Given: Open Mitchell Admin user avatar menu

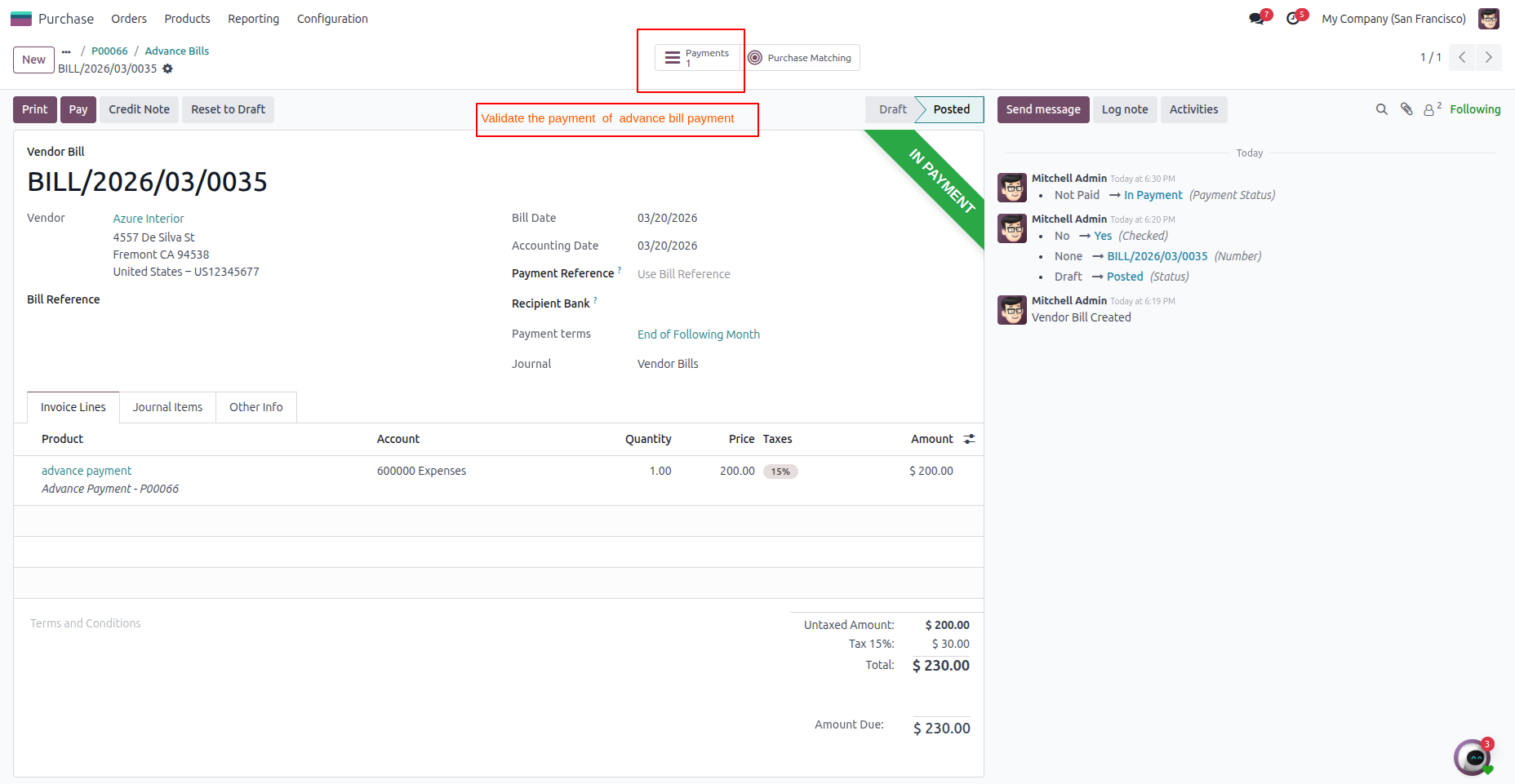Looking at the screenshot, I should click(x=1489, y=19).
